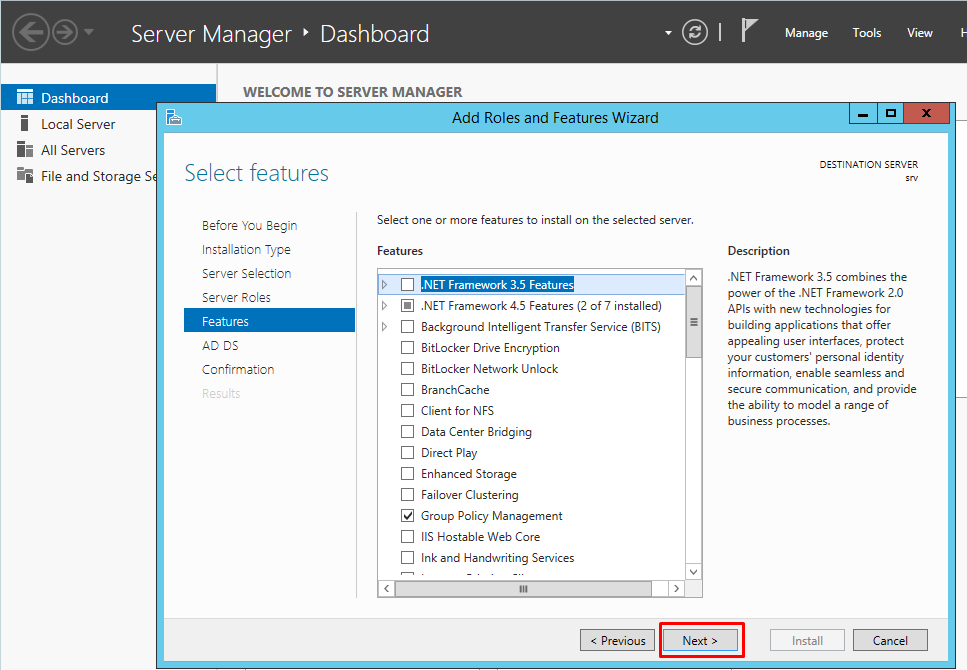Expand .NET Framework 3.5 Features node
The image size is (967, 670).
[385, 284]
